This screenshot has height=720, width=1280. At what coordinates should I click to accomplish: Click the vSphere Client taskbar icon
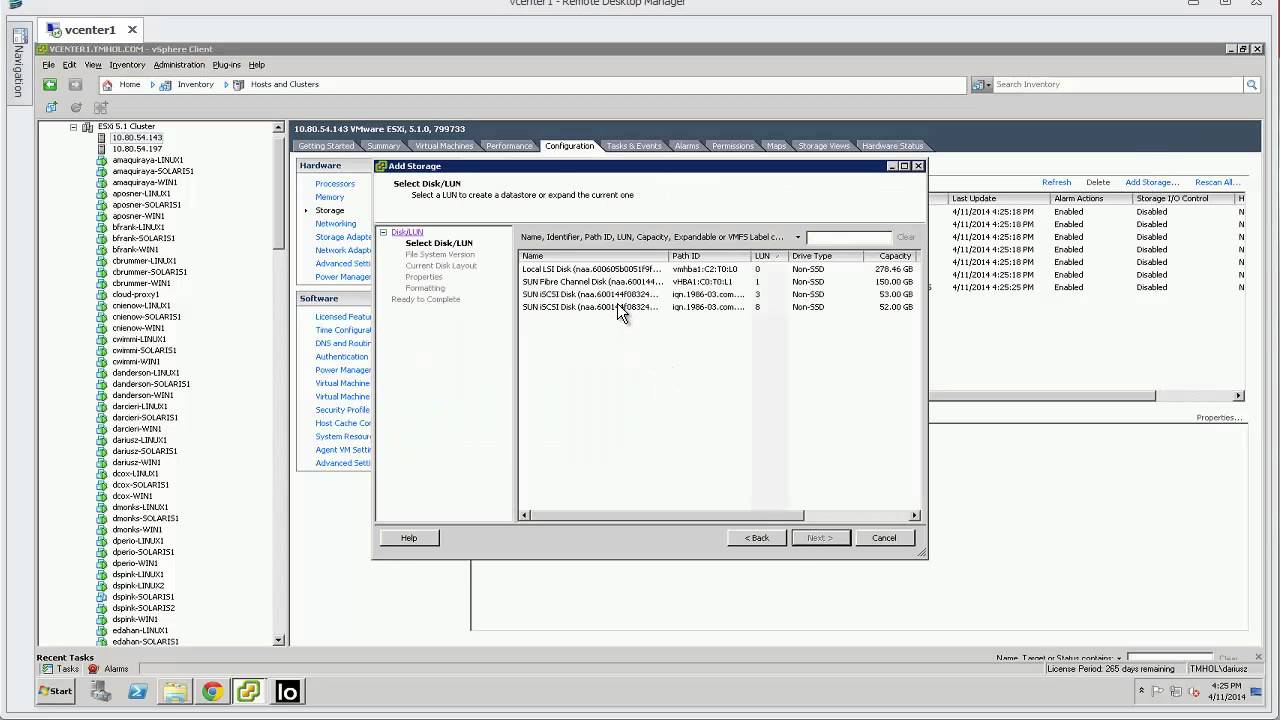coord(248,691)
